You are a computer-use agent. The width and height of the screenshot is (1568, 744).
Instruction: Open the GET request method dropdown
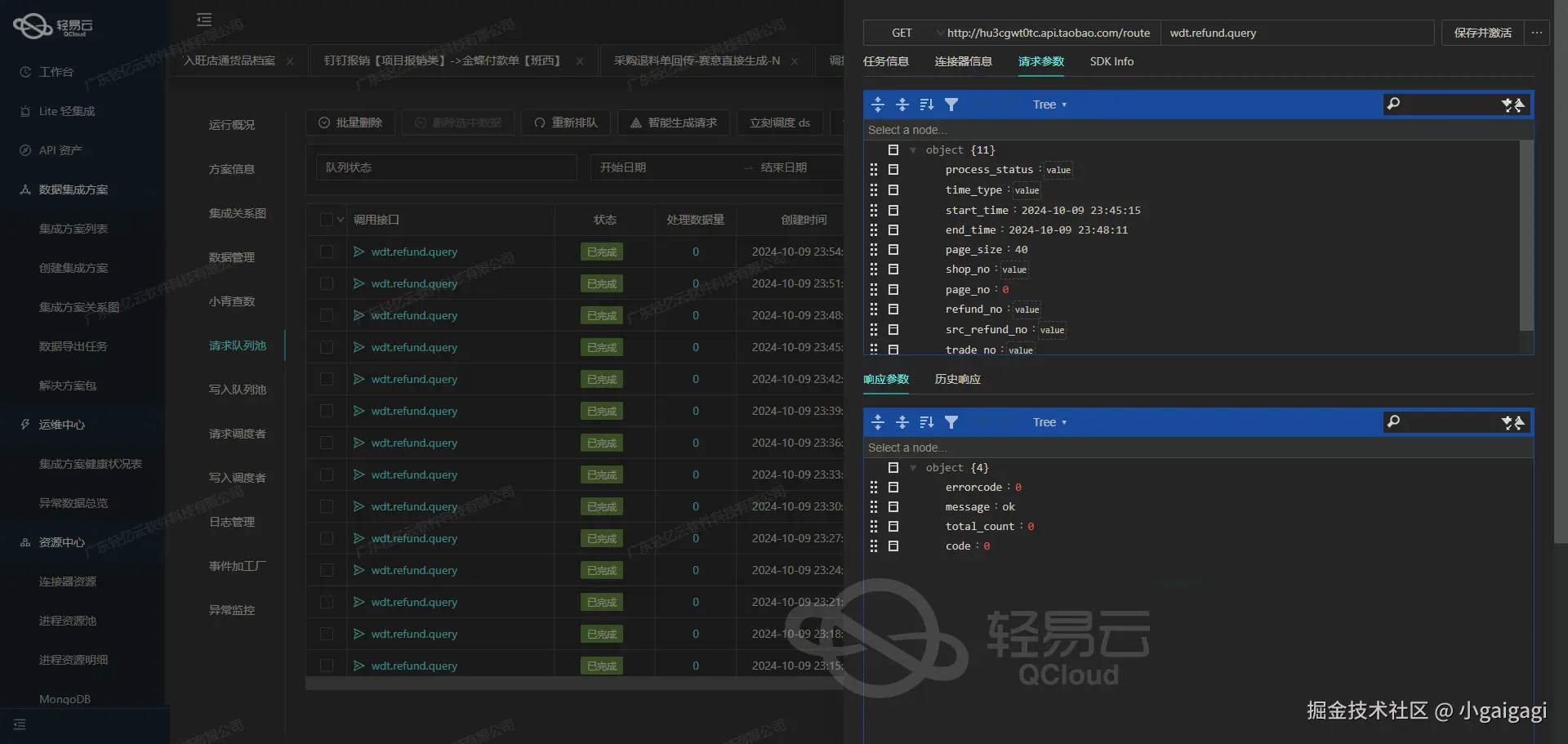pyautogui.click(x=904, y=33)
